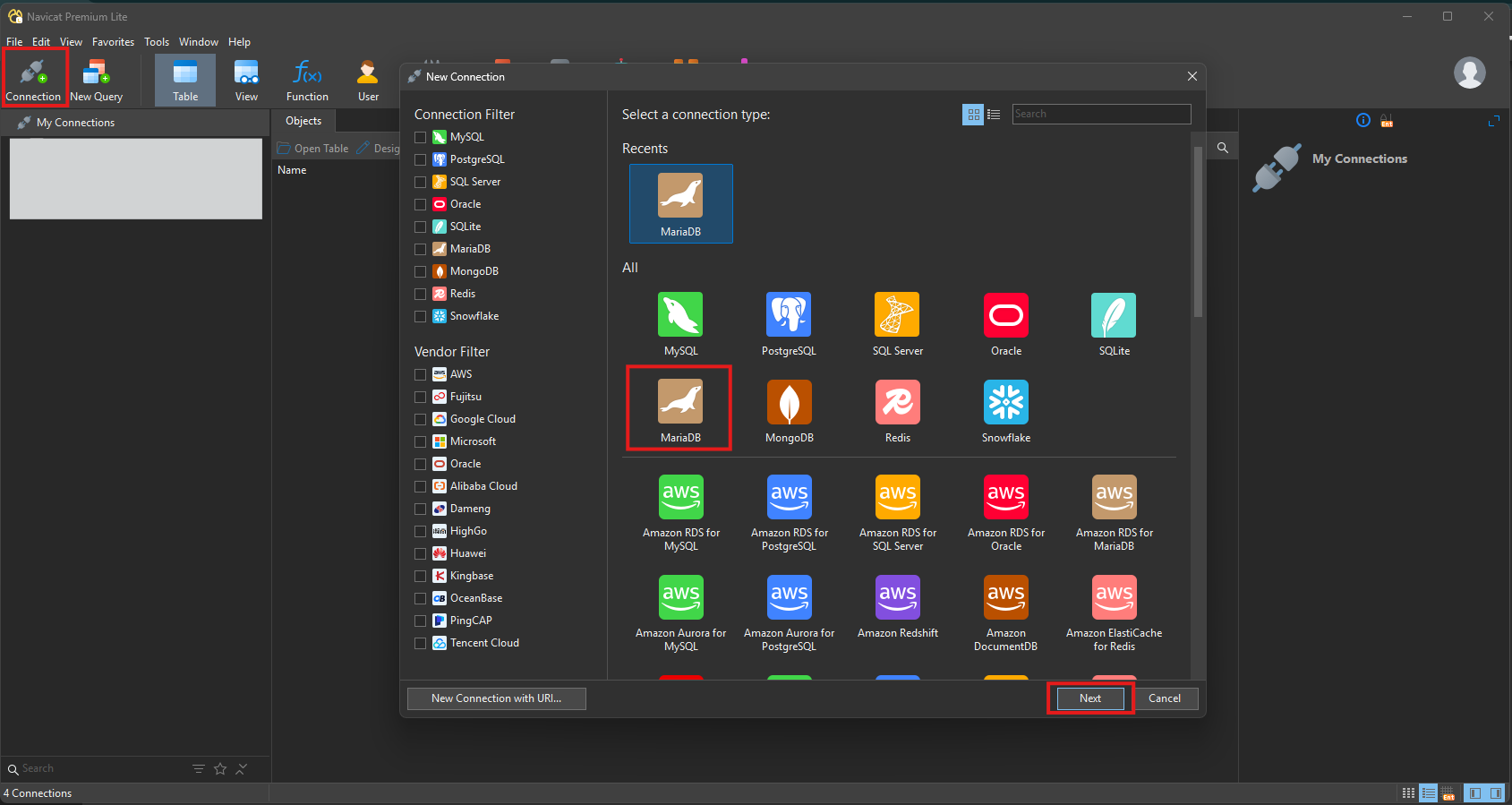The width and height of the screenshot is (1512, 805).
Task: Open the Favorites menu
Action: [113, 42]
